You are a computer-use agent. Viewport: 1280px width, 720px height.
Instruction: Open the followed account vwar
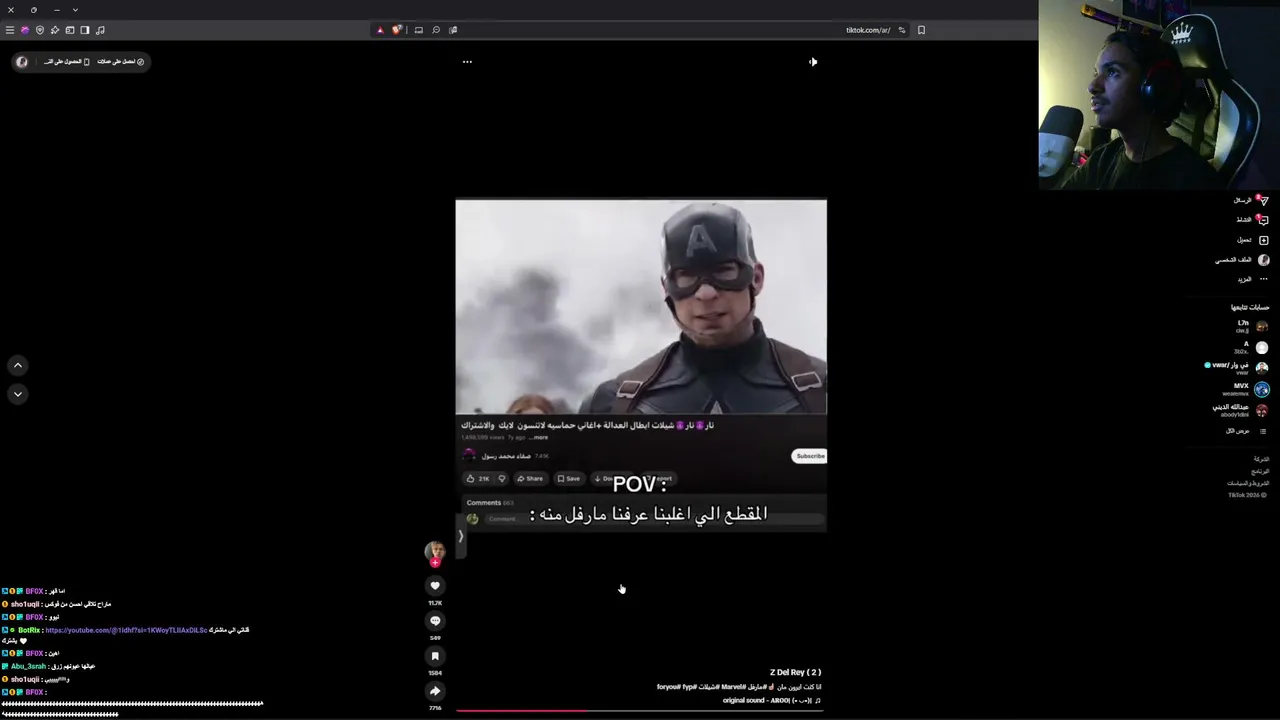pyautogui.click(x=1237, y=368)
